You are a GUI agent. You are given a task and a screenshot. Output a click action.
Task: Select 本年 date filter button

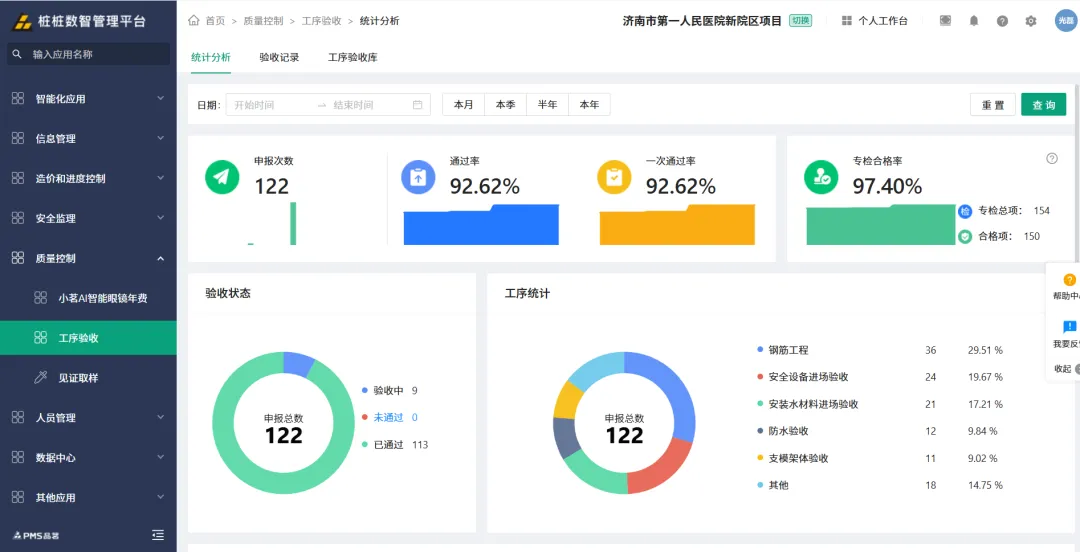pyautogui.click(x=589, y=105)
